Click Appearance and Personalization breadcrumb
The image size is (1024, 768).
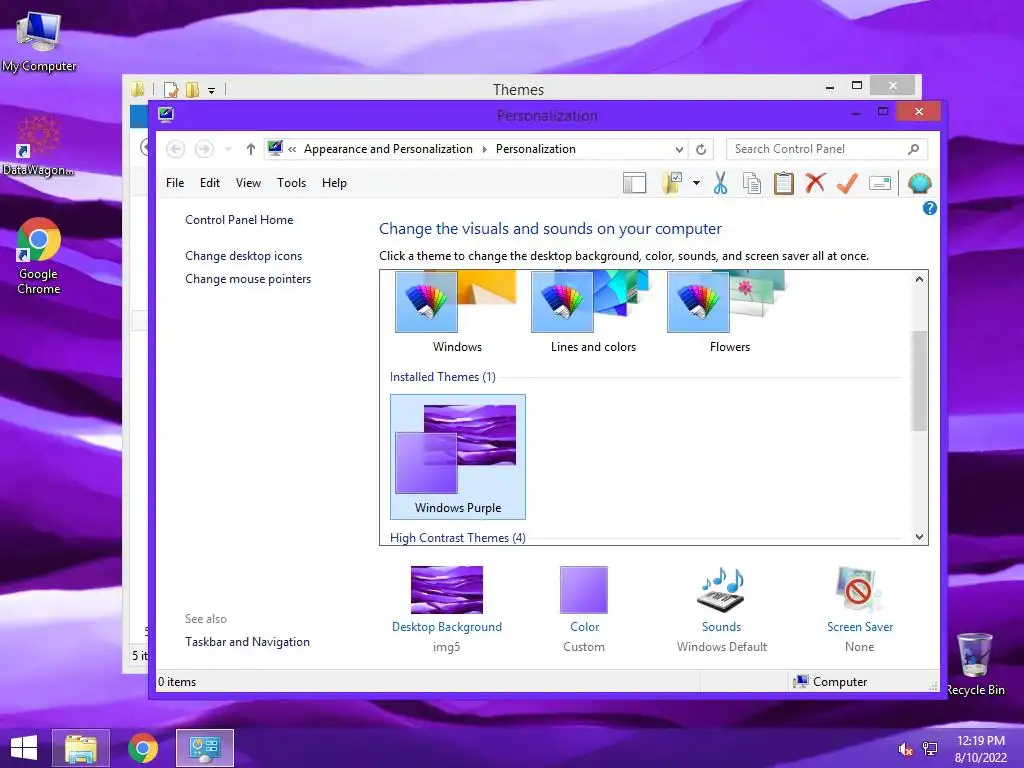(388, 149)
